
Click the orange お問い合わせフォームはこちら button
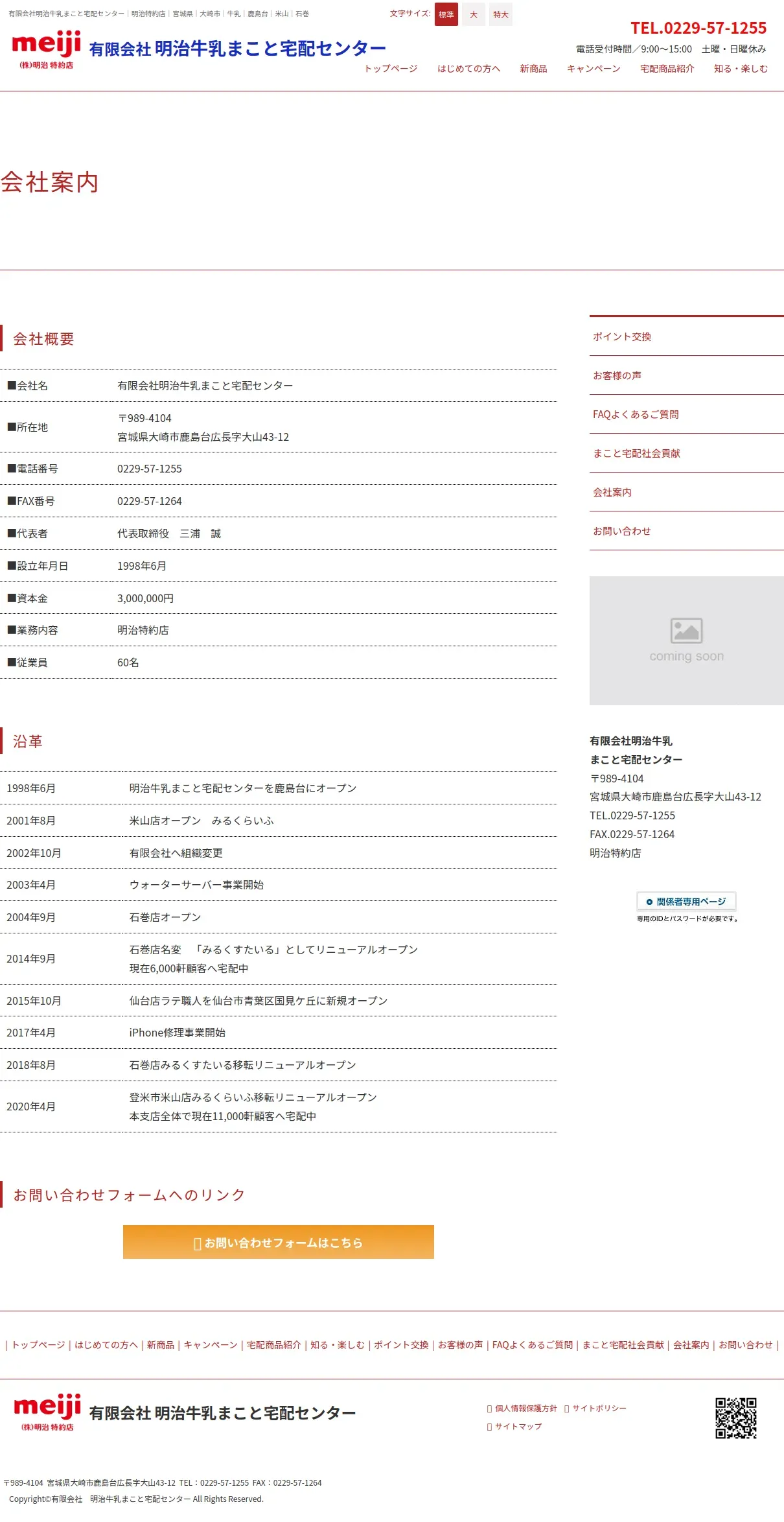(279, 1242)
